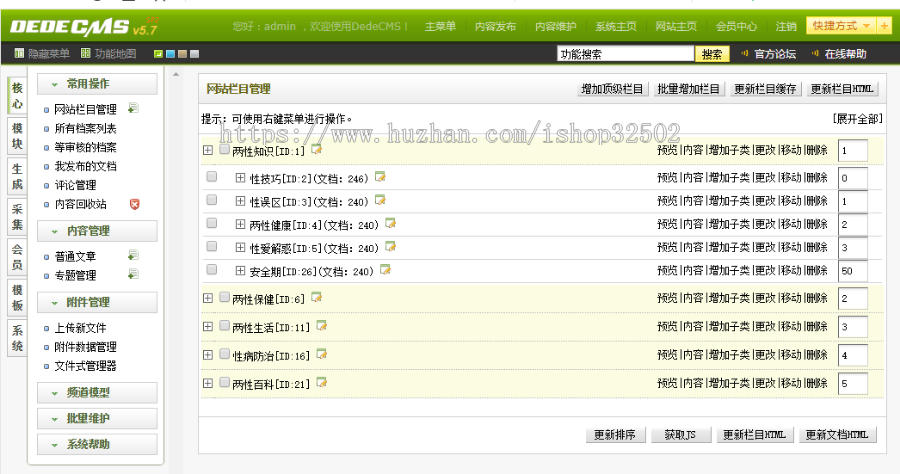Click the 搜索 button
Image resolution: width=900 pixels, height=474 pixels.
(x=712, y=54)
